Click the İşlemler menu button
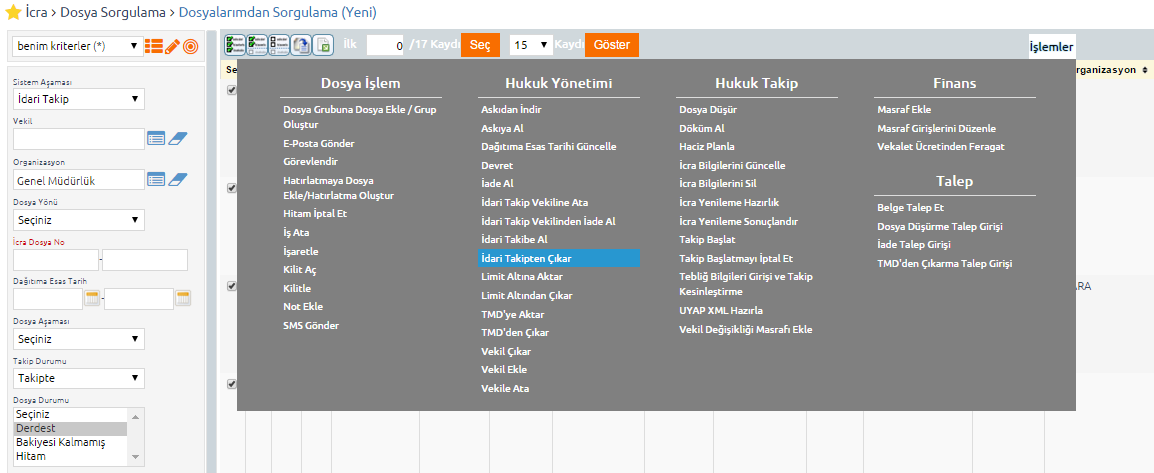This screenshot has width=1154, height=473. tap(1052, 47)
